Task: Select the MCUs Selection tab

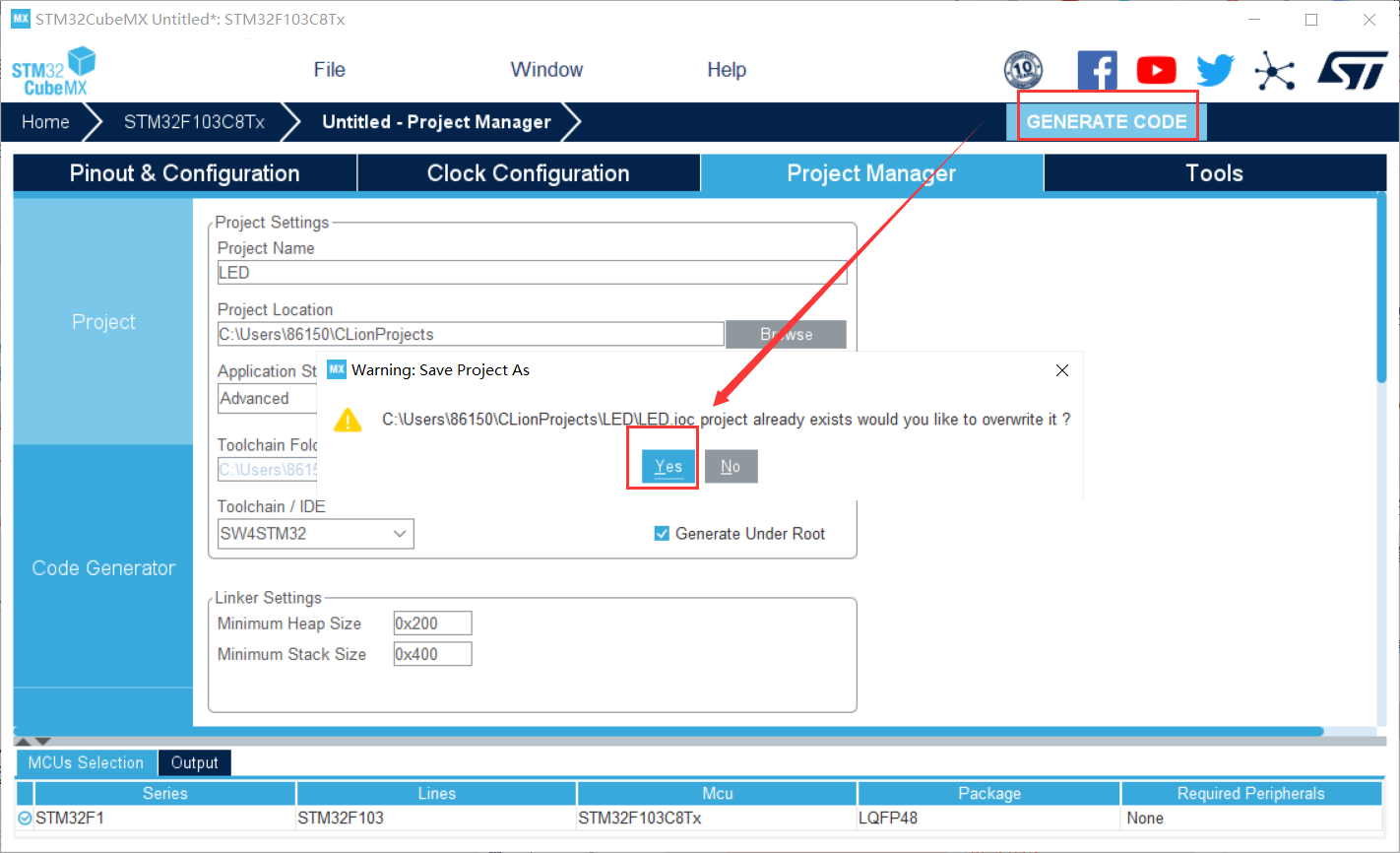Action: point(86,762)
